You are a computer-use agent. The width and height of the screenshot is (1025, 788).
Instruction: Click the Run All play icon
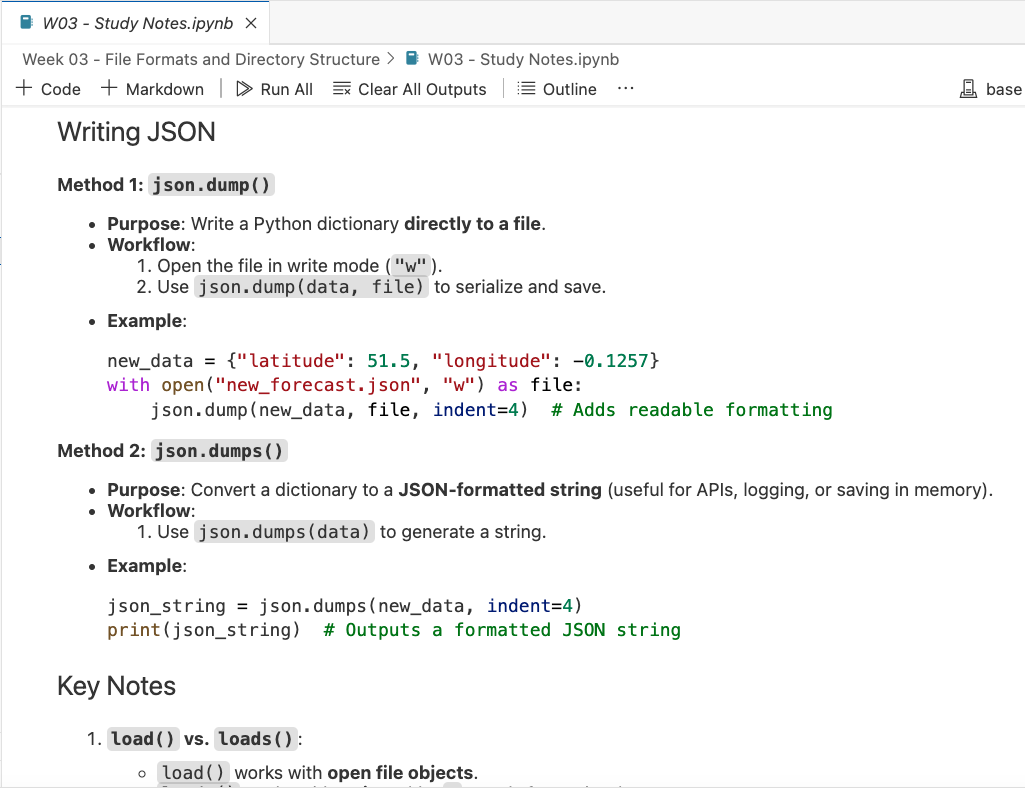[244, 89]
